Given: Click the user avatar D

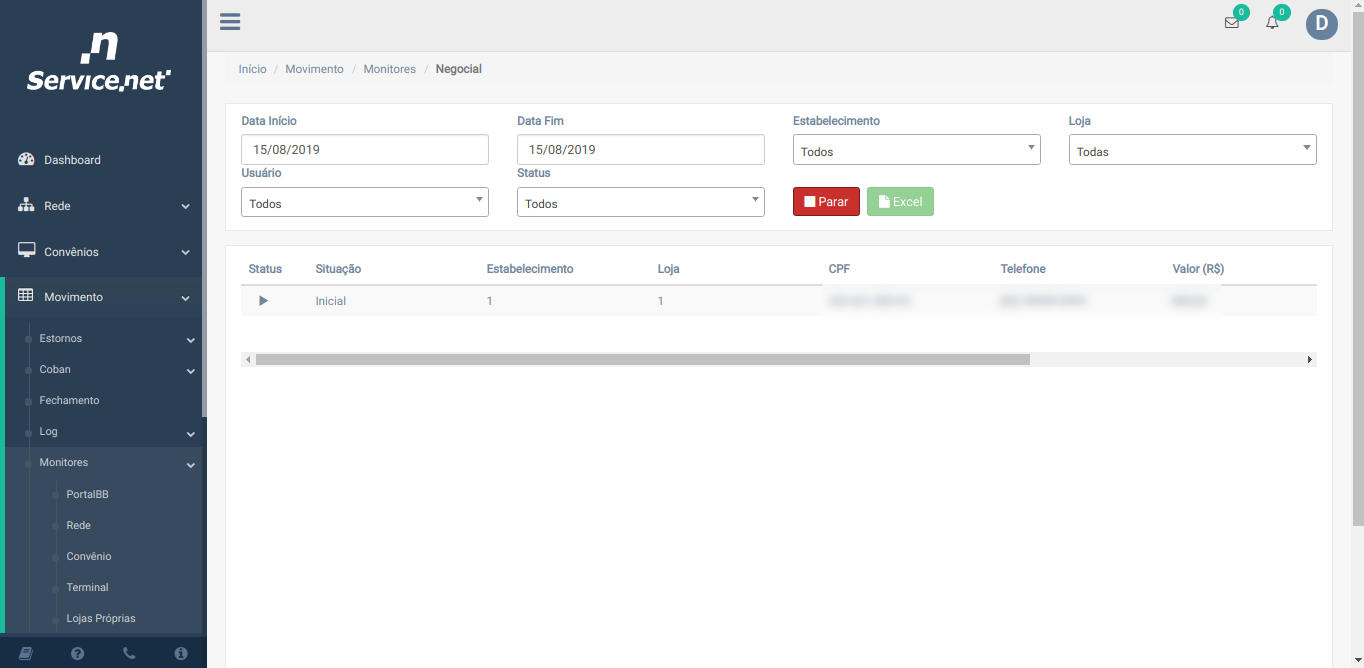Looking at the screenshot, I should (1321, 24).
